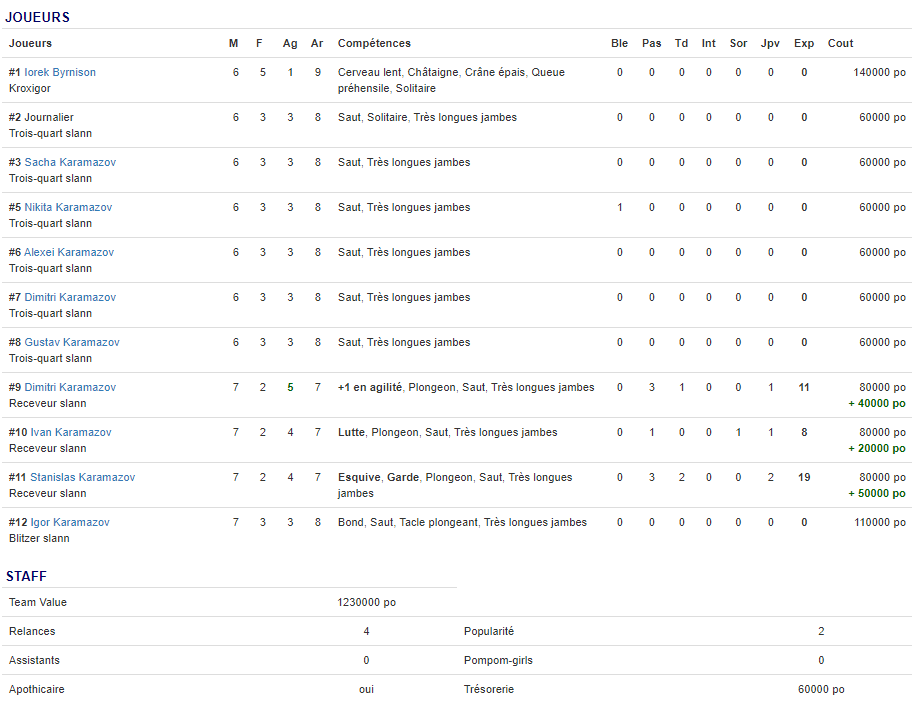917x710 pixels.
Task: Click the Gustav Karamazov name link
Action: 72,342
